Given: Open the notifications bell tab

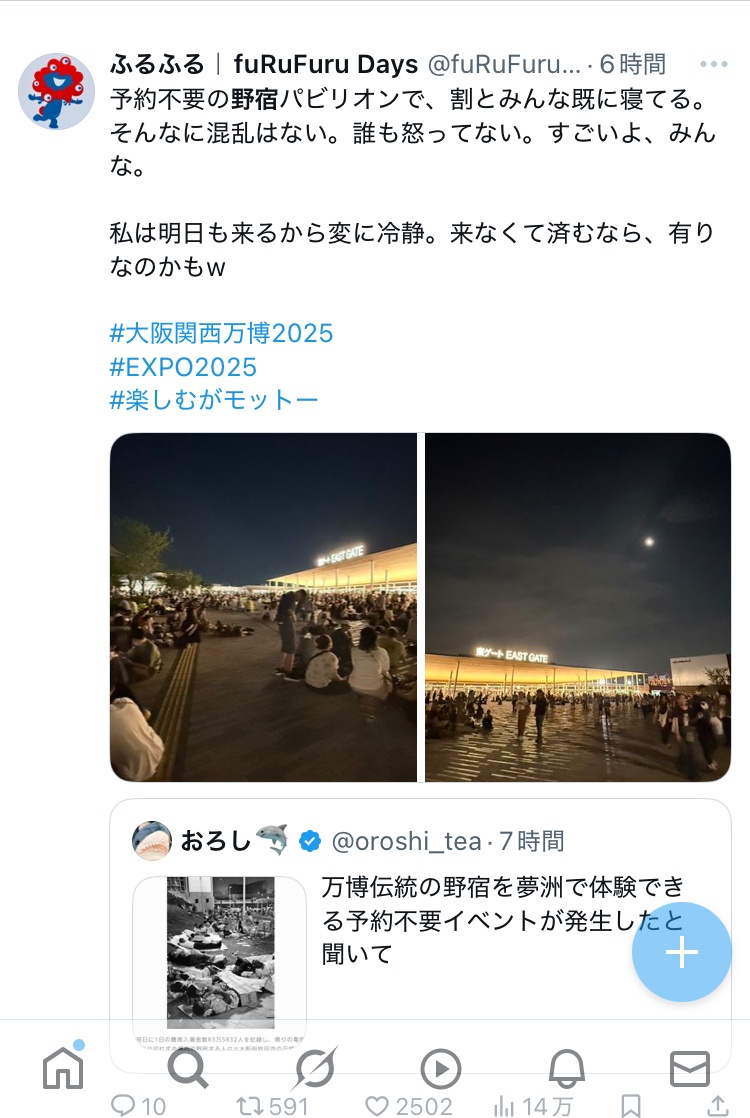Looking at the screenshot, I should click(x=567, y=1069).
